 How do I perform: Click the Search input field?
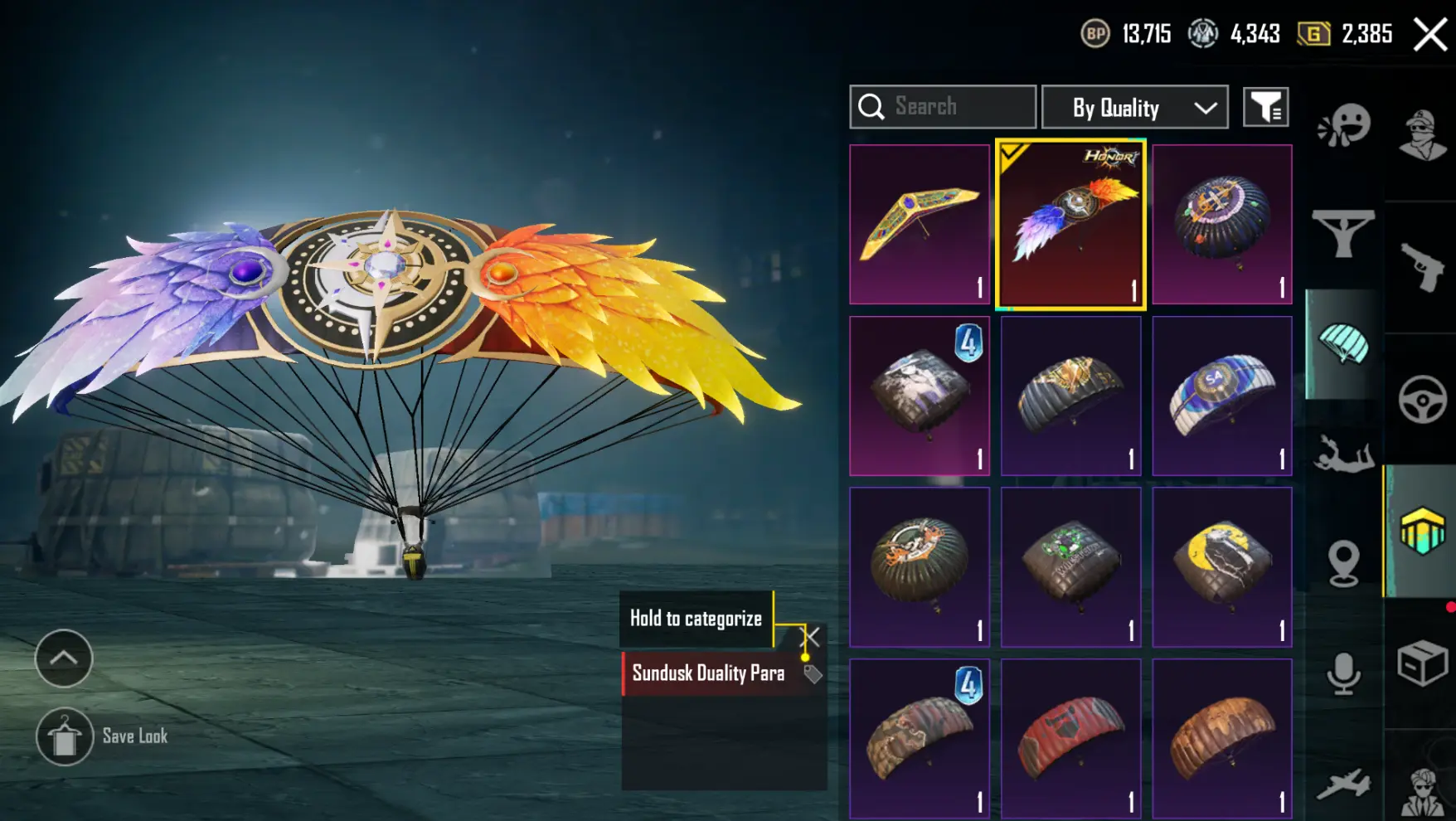point(943,107)
